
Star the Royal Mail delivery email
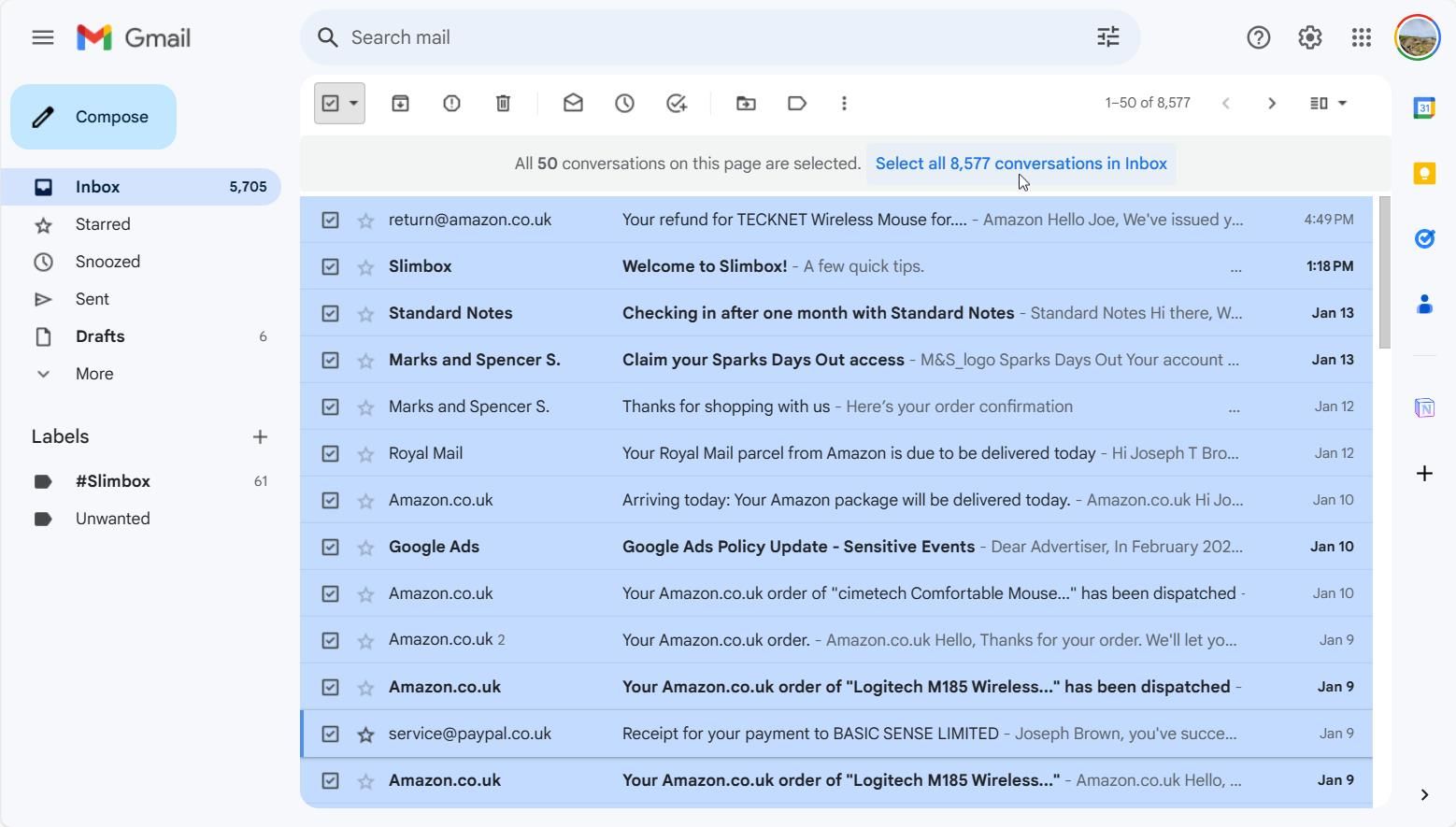(364, 453)
